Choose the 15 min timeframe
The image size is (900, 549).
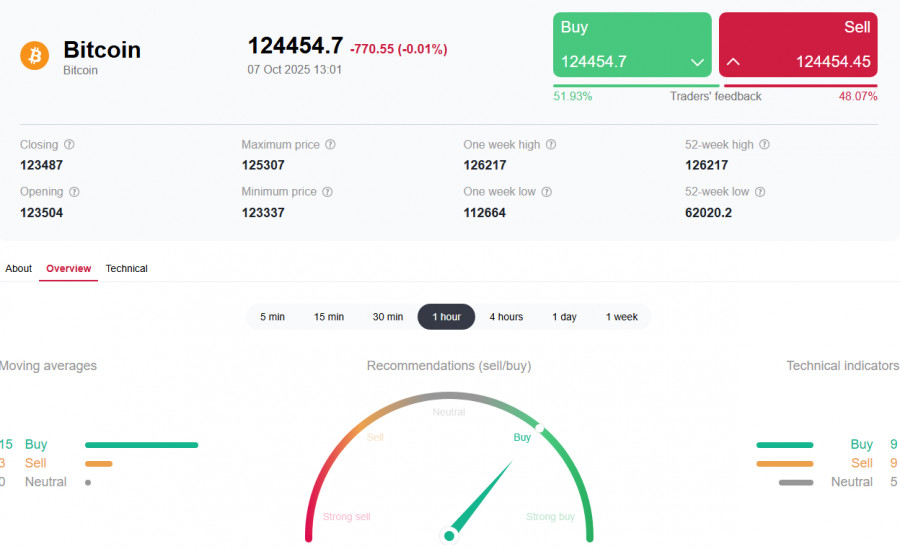(329, 316)
